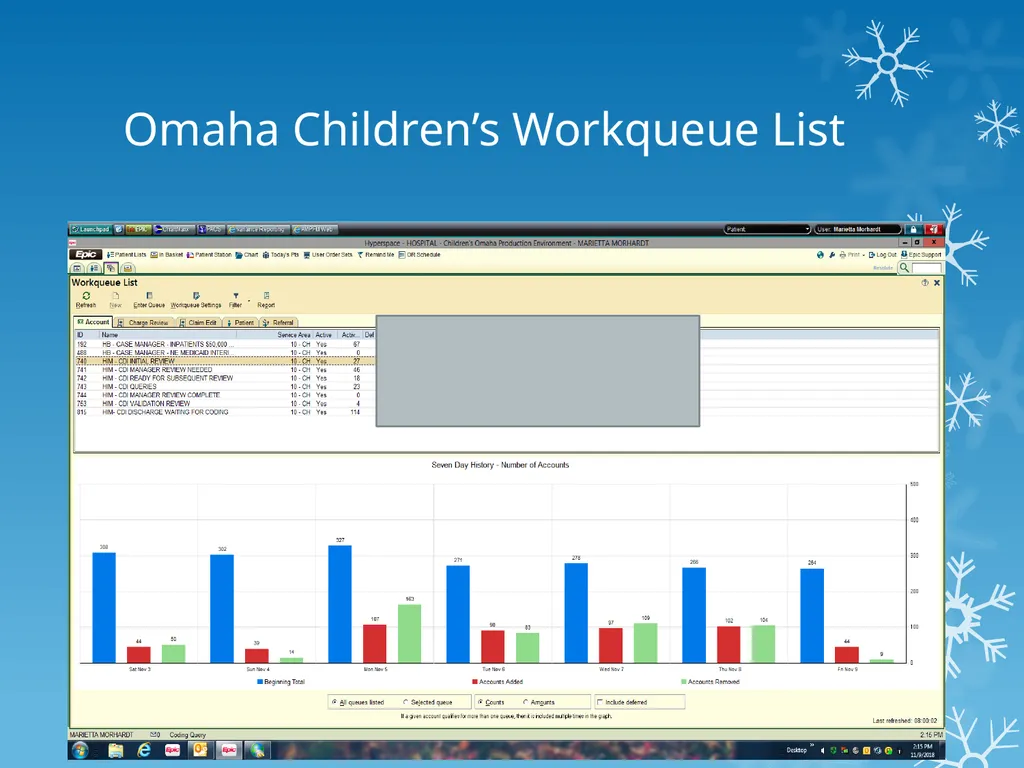Click the Windows Start button
The height and width of the screenshot is (768, 1024).
80,750
